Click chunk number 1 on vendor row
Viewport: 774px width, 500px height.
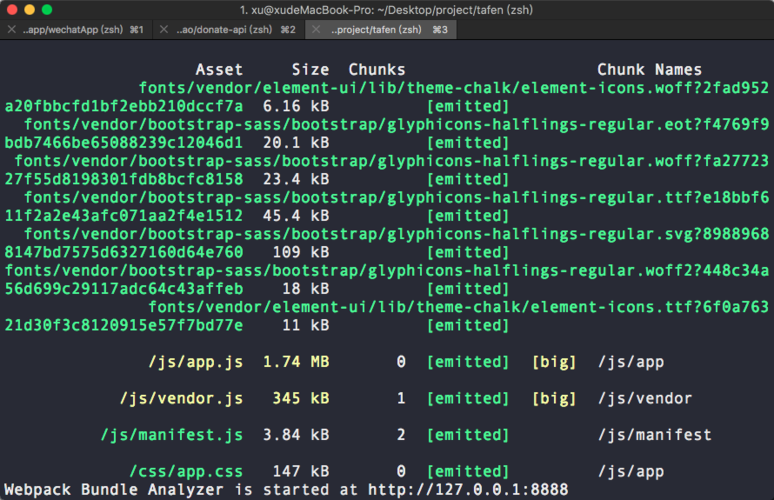[x=401, y=399]
